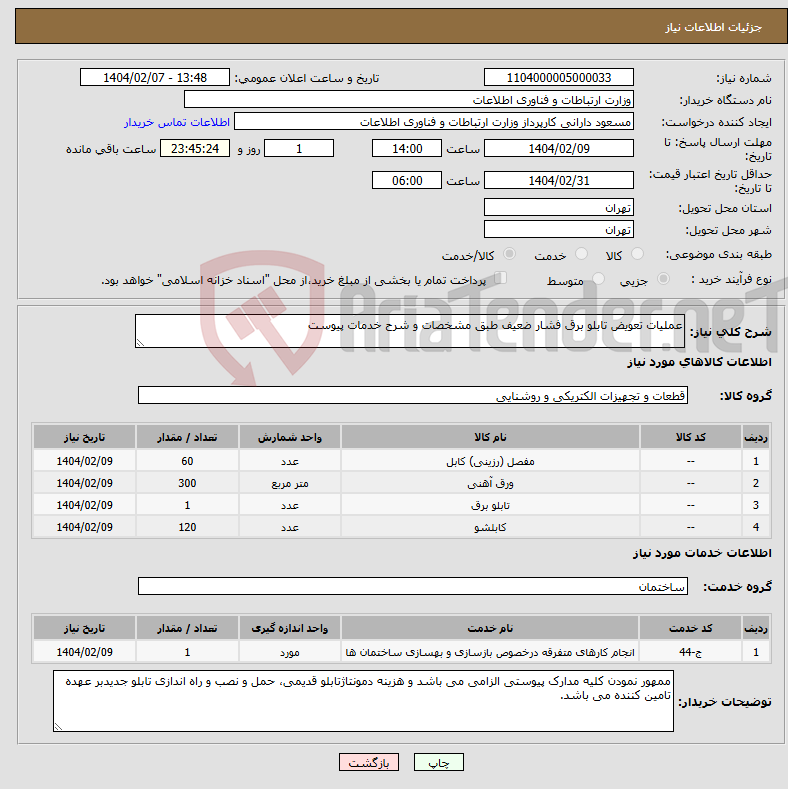Click the بازگشت (back) button
The width and height of the screenshot is (788, 789).
369,762
